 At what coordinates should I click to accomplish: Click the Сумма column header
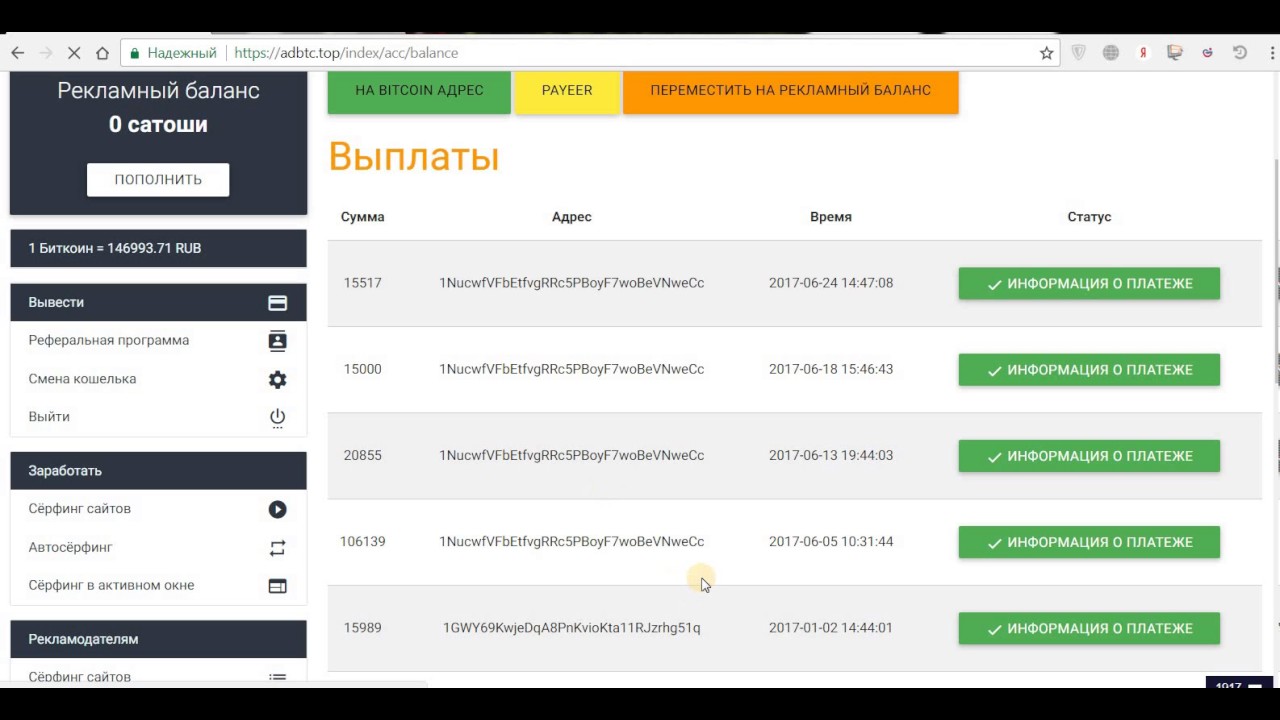click(363, 217)
